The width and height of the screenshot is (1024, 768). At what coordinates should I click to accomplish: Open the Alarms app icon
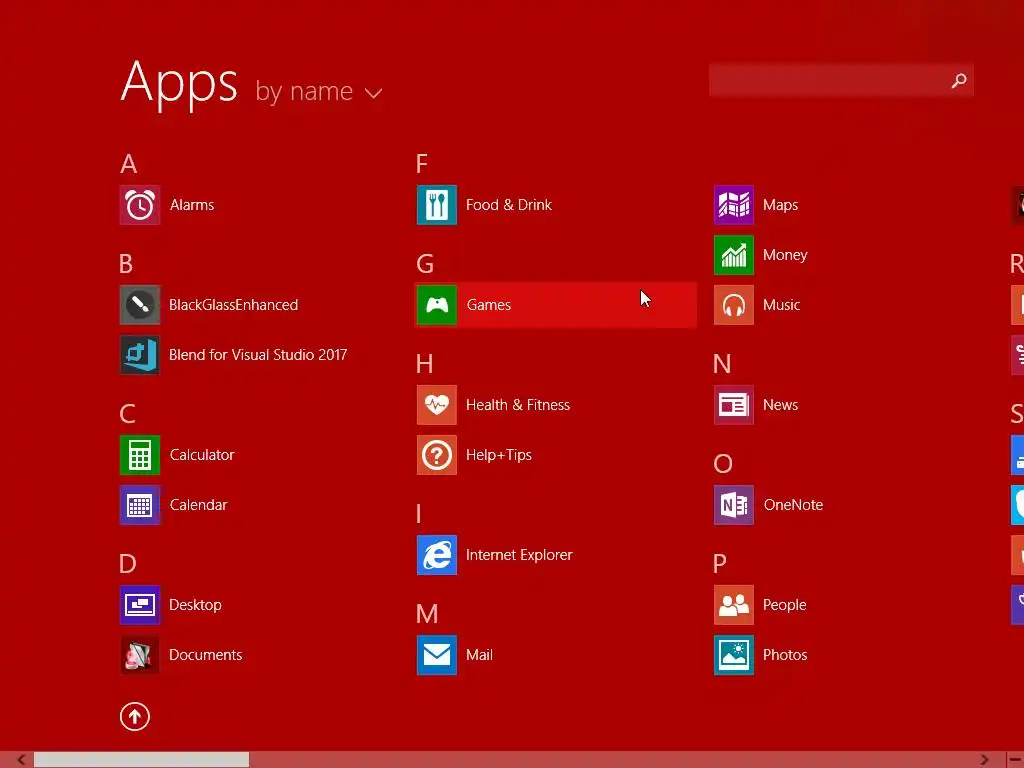click(x=140, y=205)
